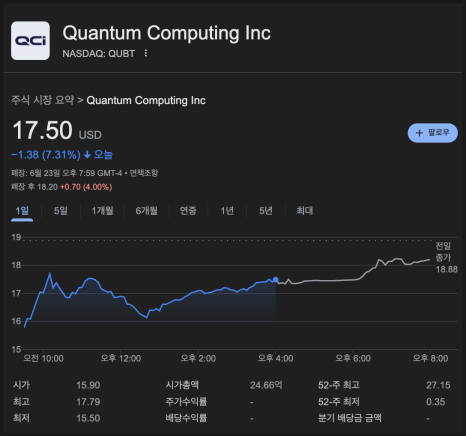Open the three-dot more options menu
Viewport: 466px width, 436px height.
point(146,53)
